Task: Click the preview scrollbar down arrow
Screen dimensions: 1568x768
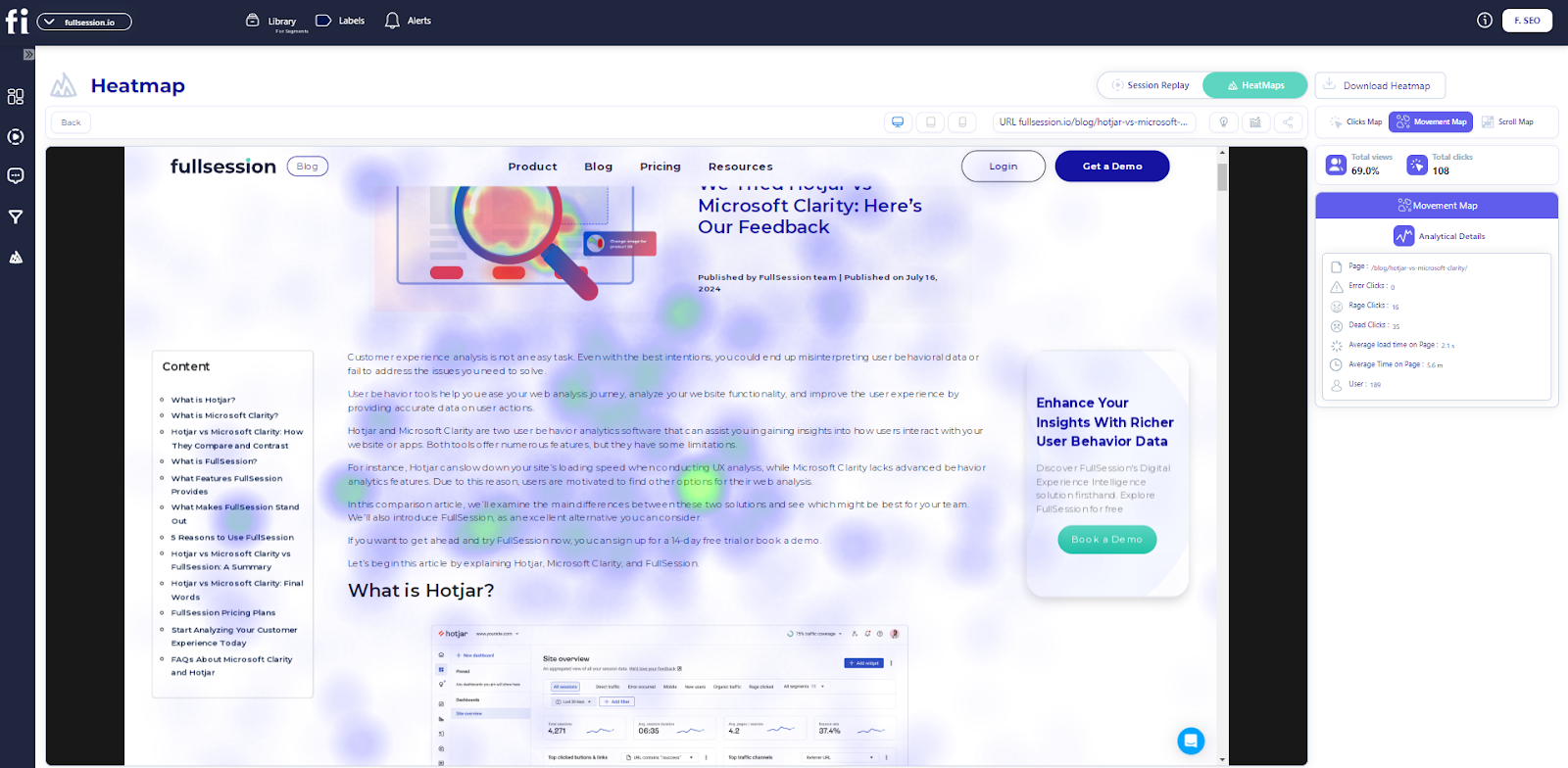Action: pos(1222,759)
